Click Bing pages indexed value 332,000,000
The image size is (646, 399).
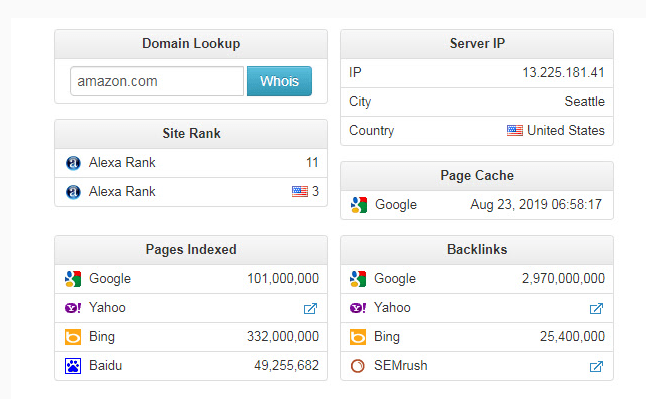(283, 336)
